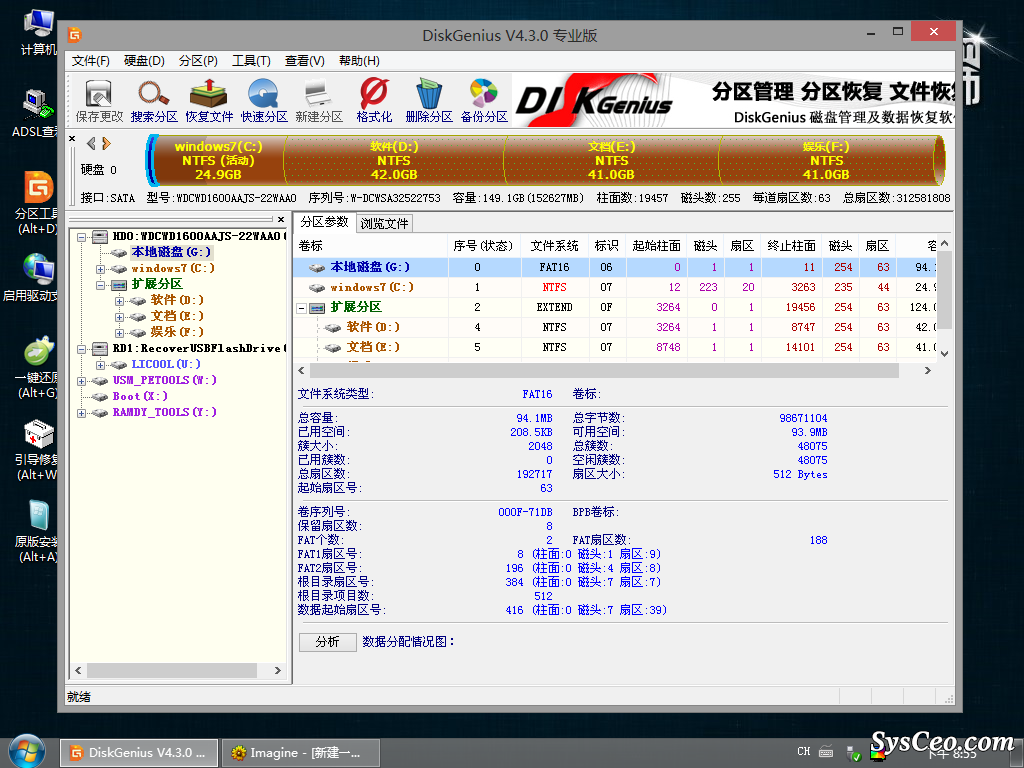1024x768 pixels.
Task: Click the 文件系统 column header
Action: click(x=554, y=246)
